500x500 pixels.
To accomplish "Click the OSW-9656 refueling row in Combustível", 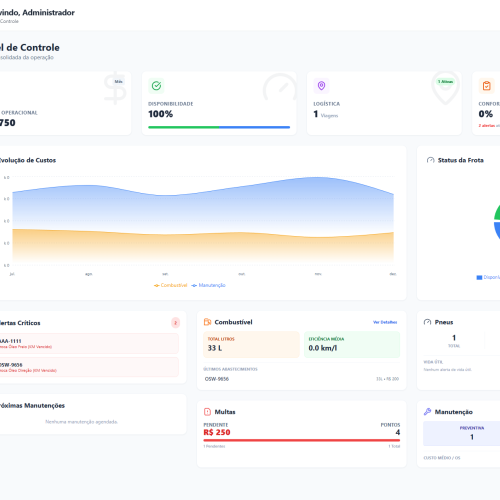I will pos(302,379).
